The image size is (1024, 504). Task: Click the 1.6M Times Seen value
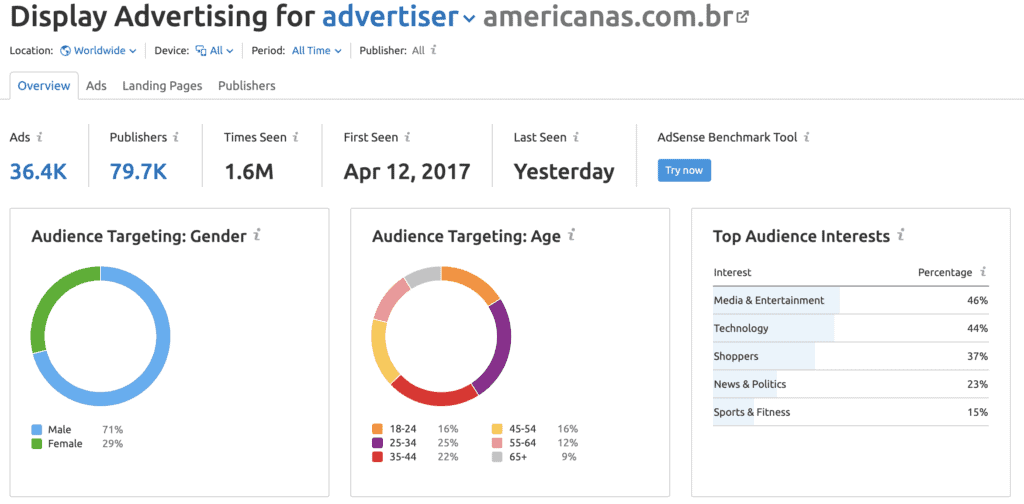pyautogui.click(x=249, y=172)
